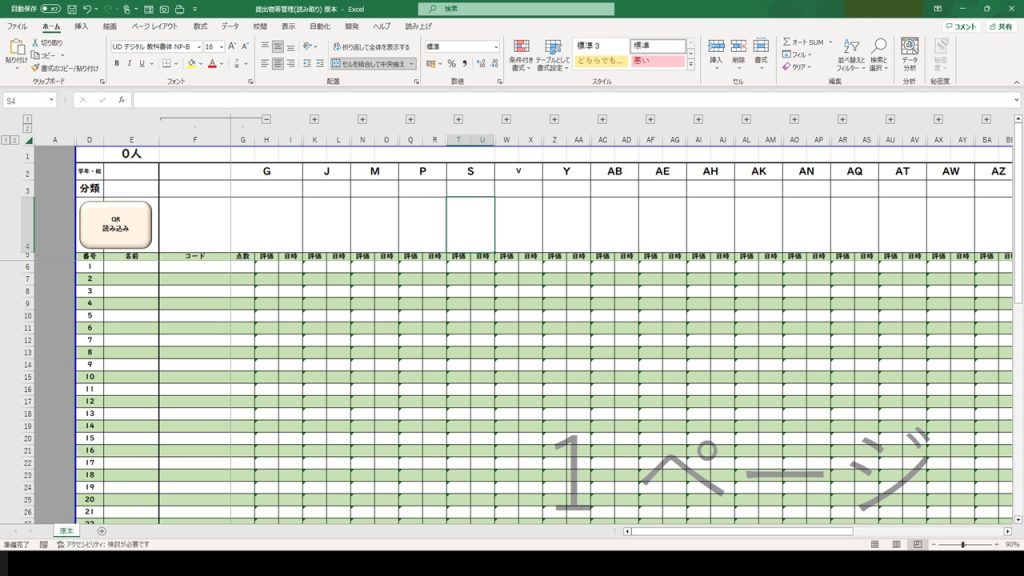The image size is (1024, 576).
Task: Open the font name dropdown
Action: pyautogui.click(x=199, y=47)
